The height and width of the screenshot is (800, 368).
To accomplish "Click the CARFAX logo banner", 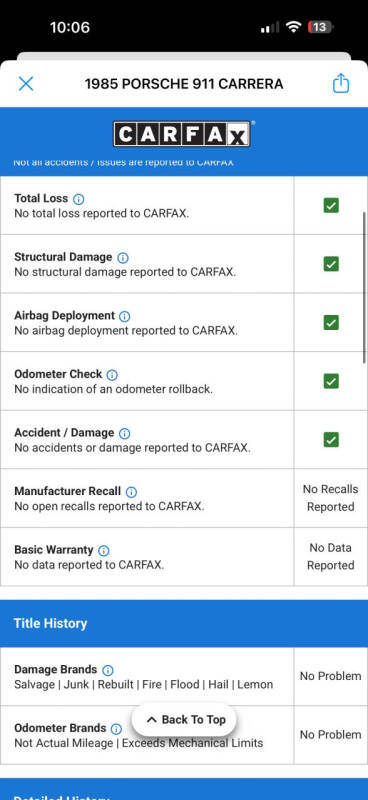I will click(x=182, y=134).
